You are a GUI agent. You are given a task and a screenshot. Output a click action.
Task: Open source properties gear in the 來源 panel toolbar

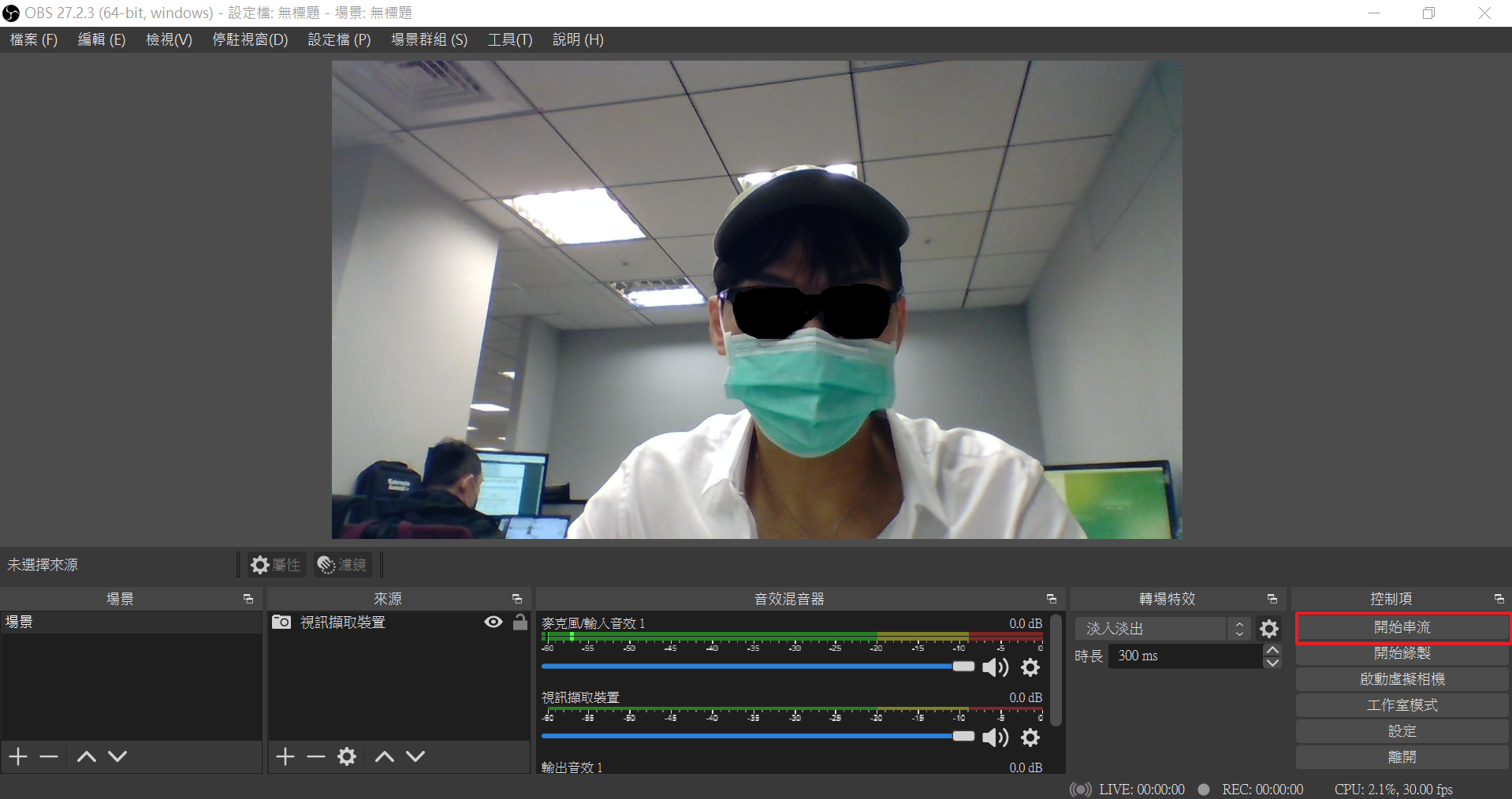tap(347, 756)
